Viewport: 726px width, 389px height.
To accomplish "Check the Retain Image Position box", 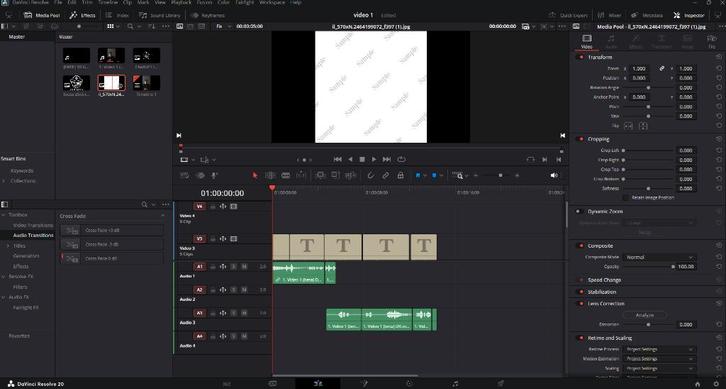I will pyautogui.click(x=626, y=198).
